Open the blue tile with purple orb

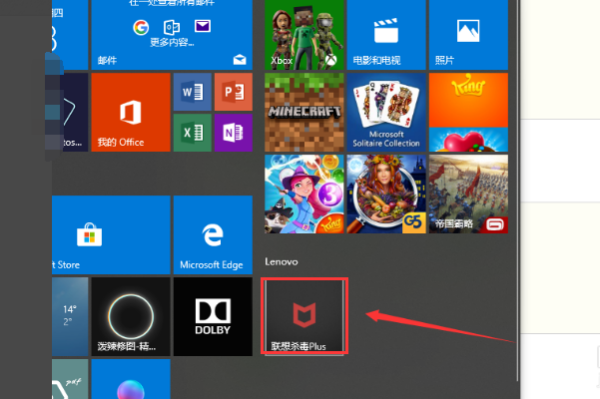(x=131, y=379)
